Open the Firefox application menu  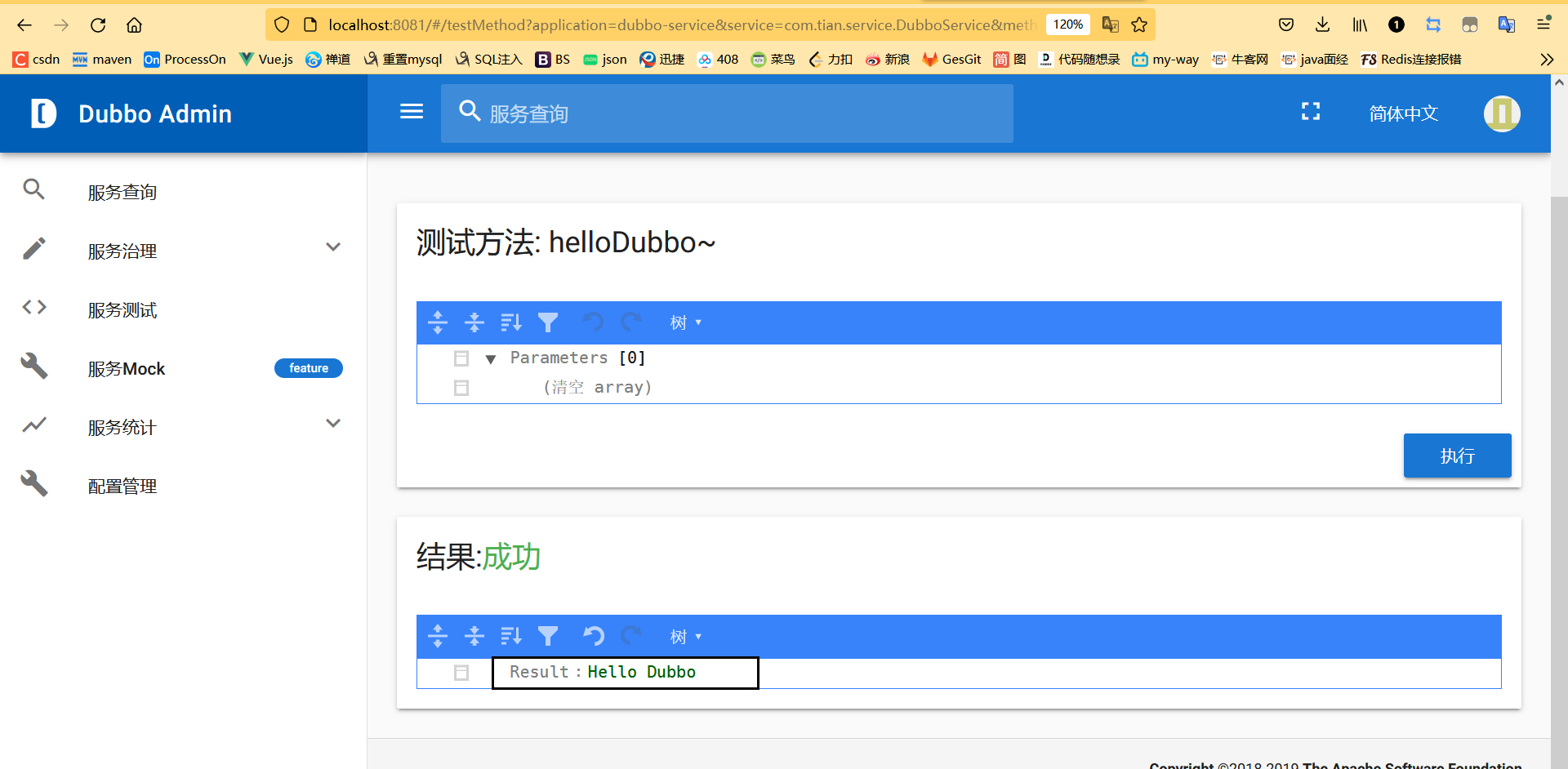[x=1543, y=24]
